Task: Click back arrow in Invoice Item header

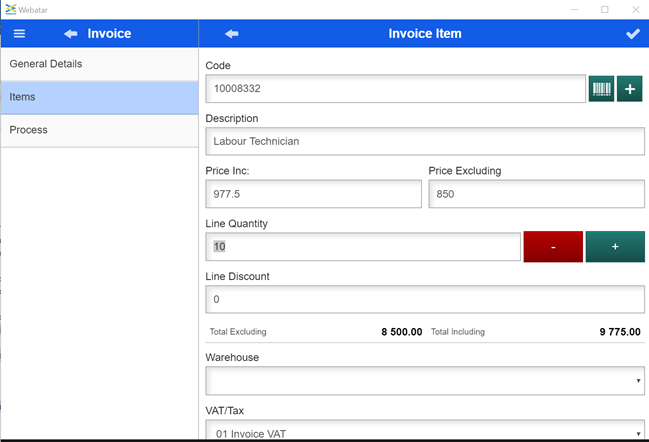Action: [x=232, y=34]
